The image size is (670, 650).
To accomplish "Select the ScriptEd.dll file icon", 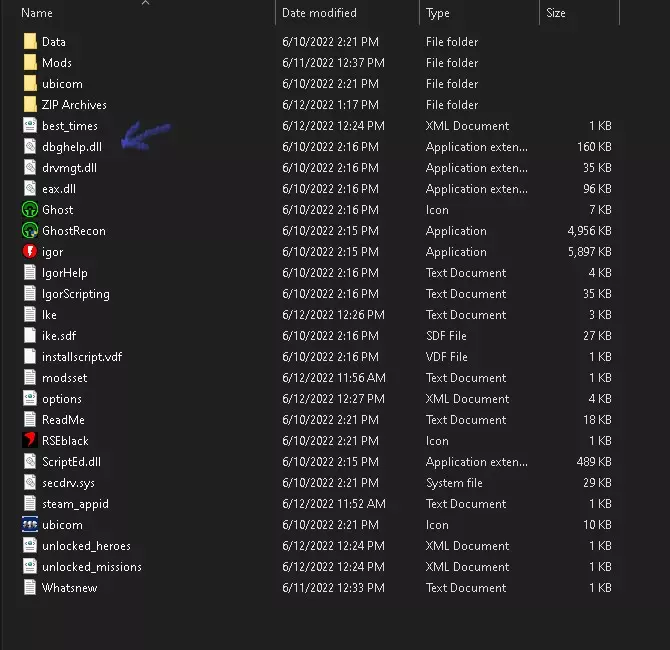I will coord(30,462).
